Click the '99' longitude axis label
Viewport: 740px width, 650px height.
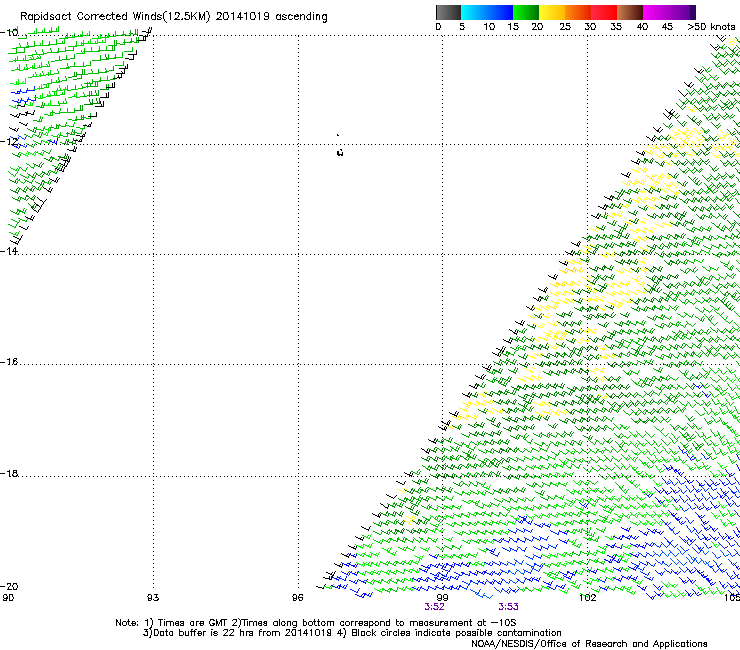442,598
